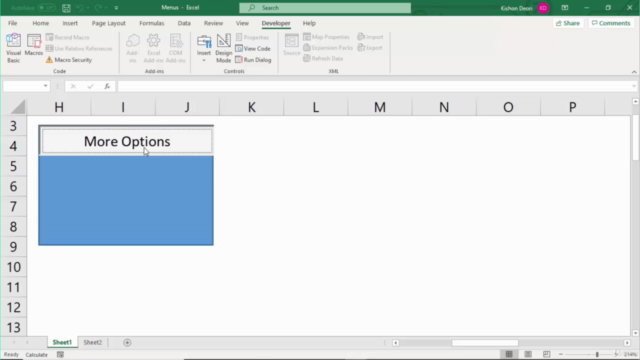640x360 pixels.
Task: Click the formula bar Cancel icon
Action: pyautogui.click(x=73, y=86)
